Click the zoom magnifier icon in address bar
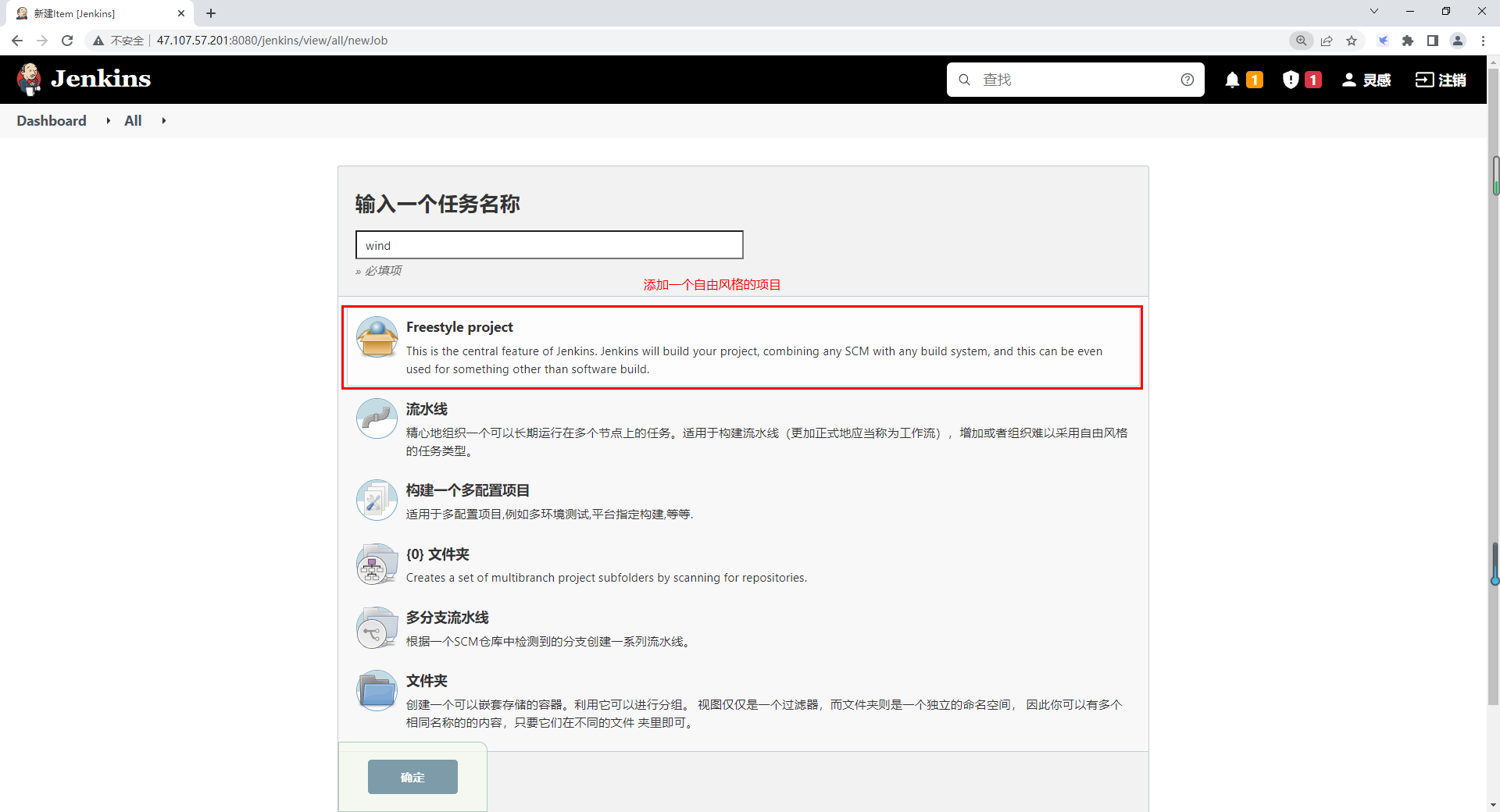 pos(1302,41)
